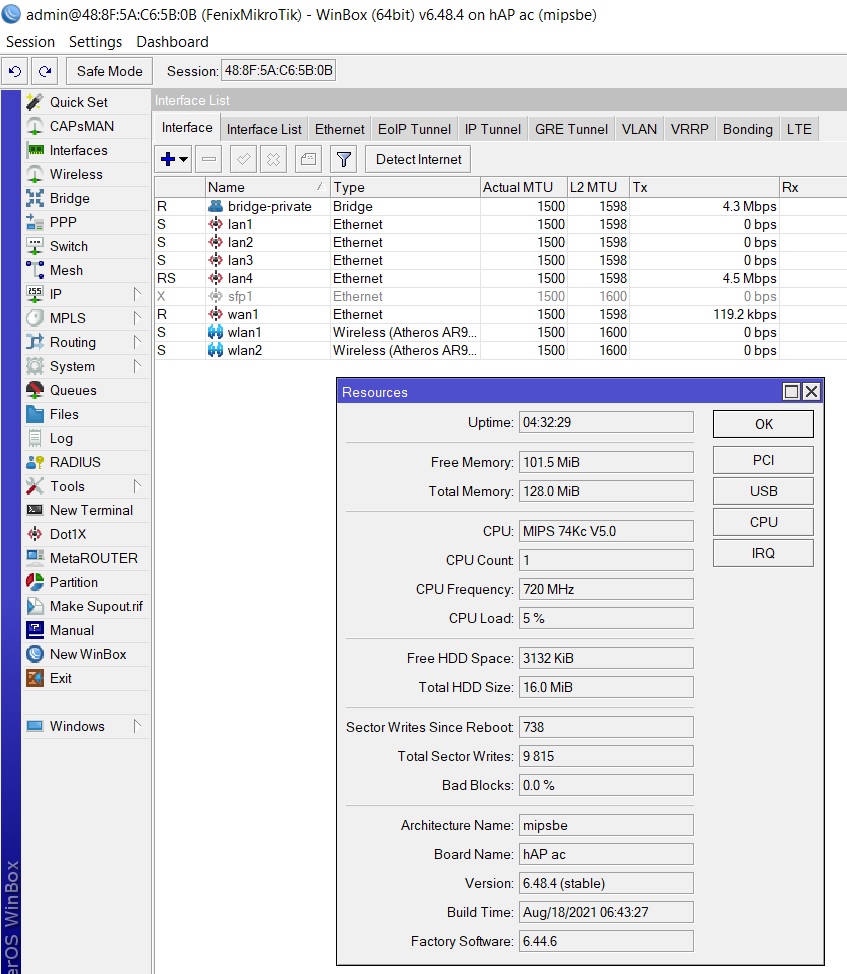Click the Redo arrow icon
847x974 pixels.
pos(45,71)
